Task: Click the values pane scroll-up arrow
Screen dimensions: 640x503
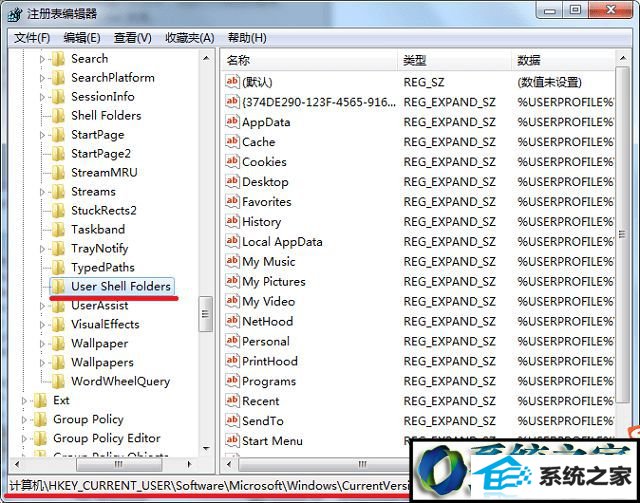Action: pos(623,58)
